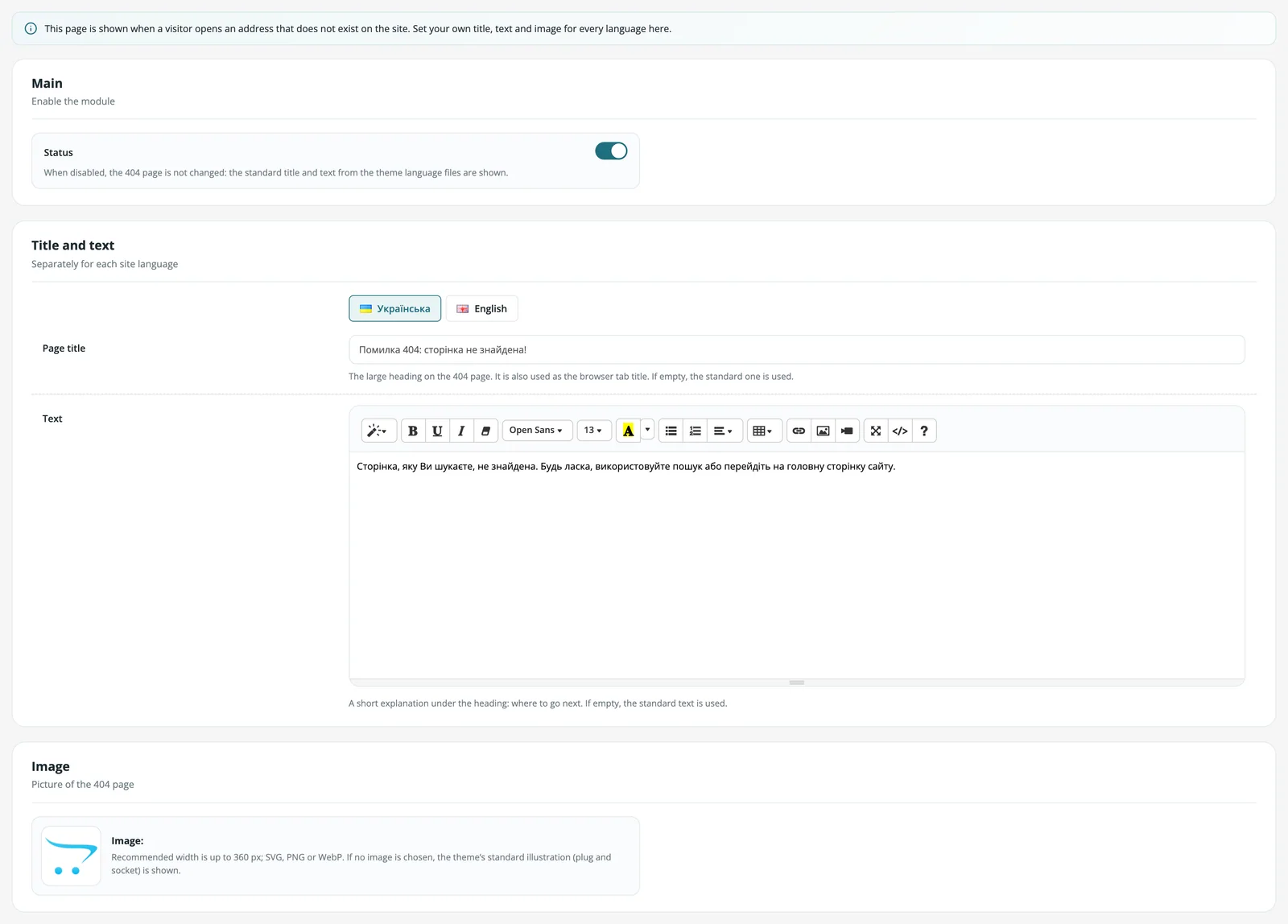Toggle underline formatting
The image size is (1288, 924).
[437, 431]
